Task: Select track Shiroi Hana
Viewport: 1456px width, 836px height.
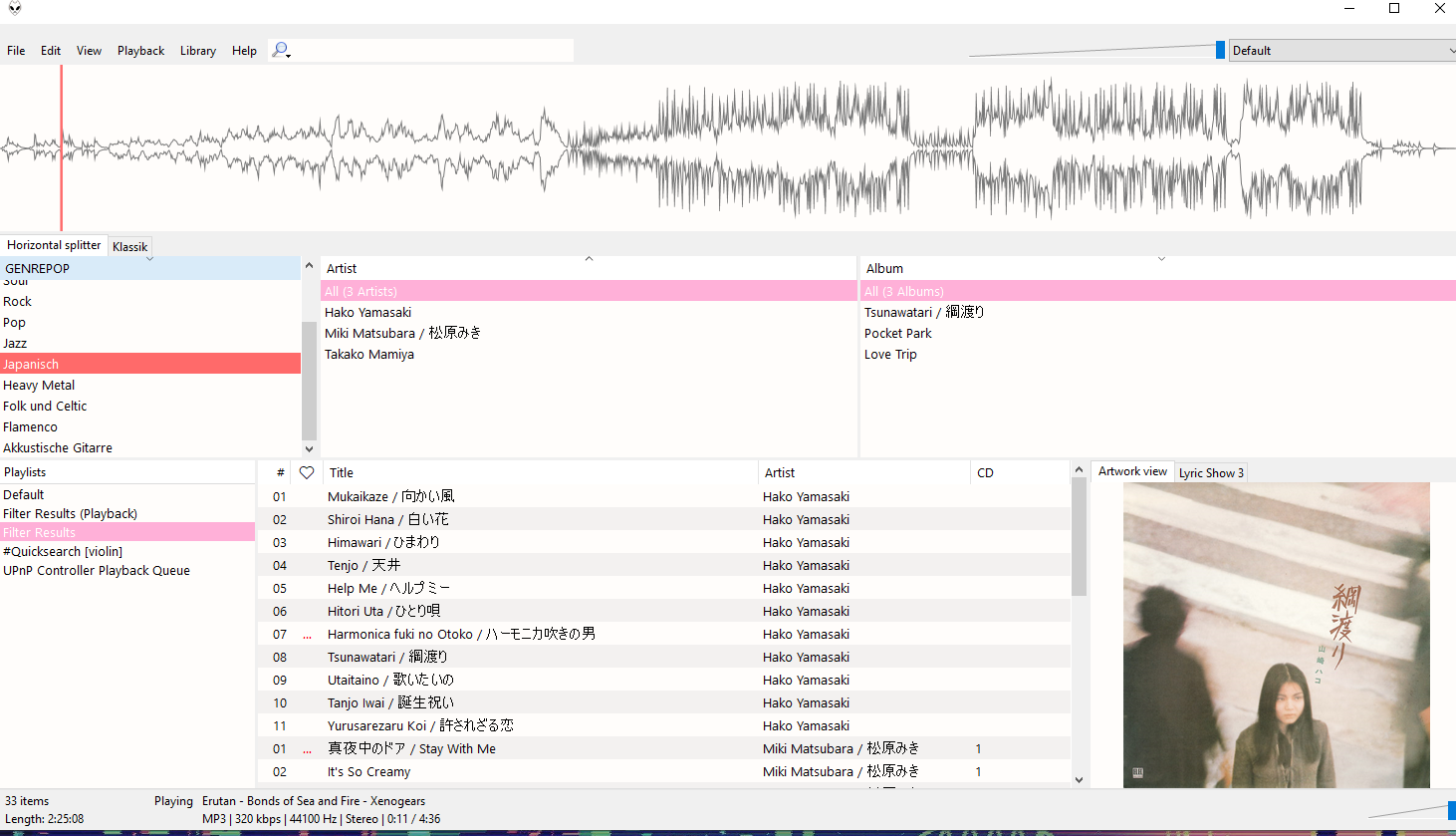Action: [x=664, y=519]
